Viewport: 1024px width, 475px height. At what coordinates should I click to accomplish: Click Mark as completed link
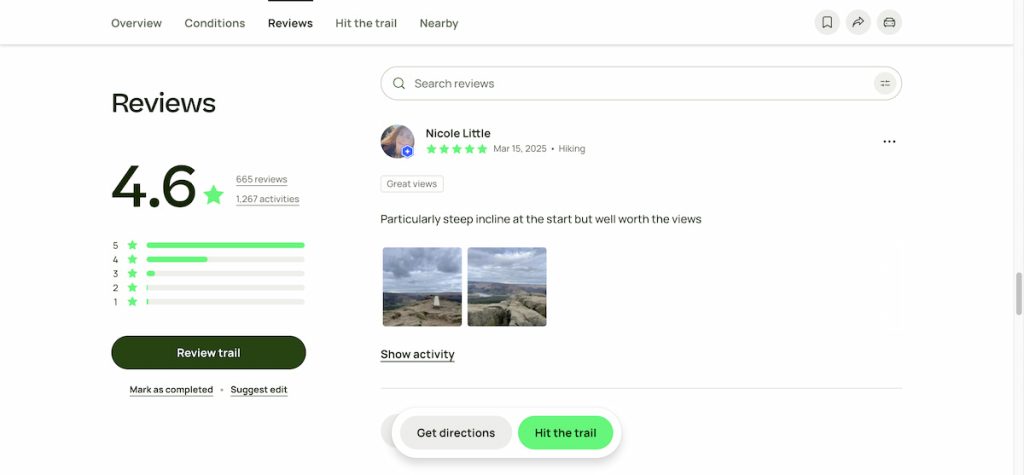tap(171, 390)
